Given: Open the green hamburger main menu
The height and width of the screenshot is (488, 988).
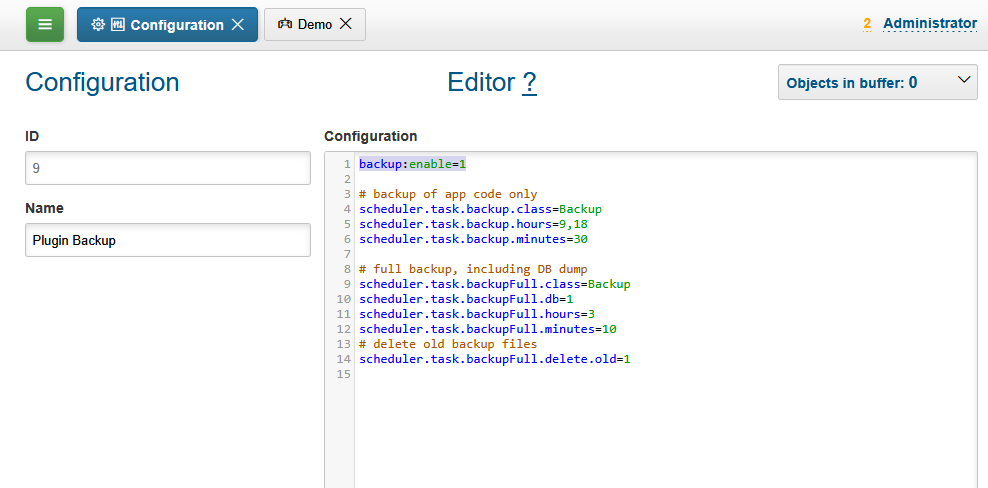Looking at the screenshot, I should coord(45,25).
